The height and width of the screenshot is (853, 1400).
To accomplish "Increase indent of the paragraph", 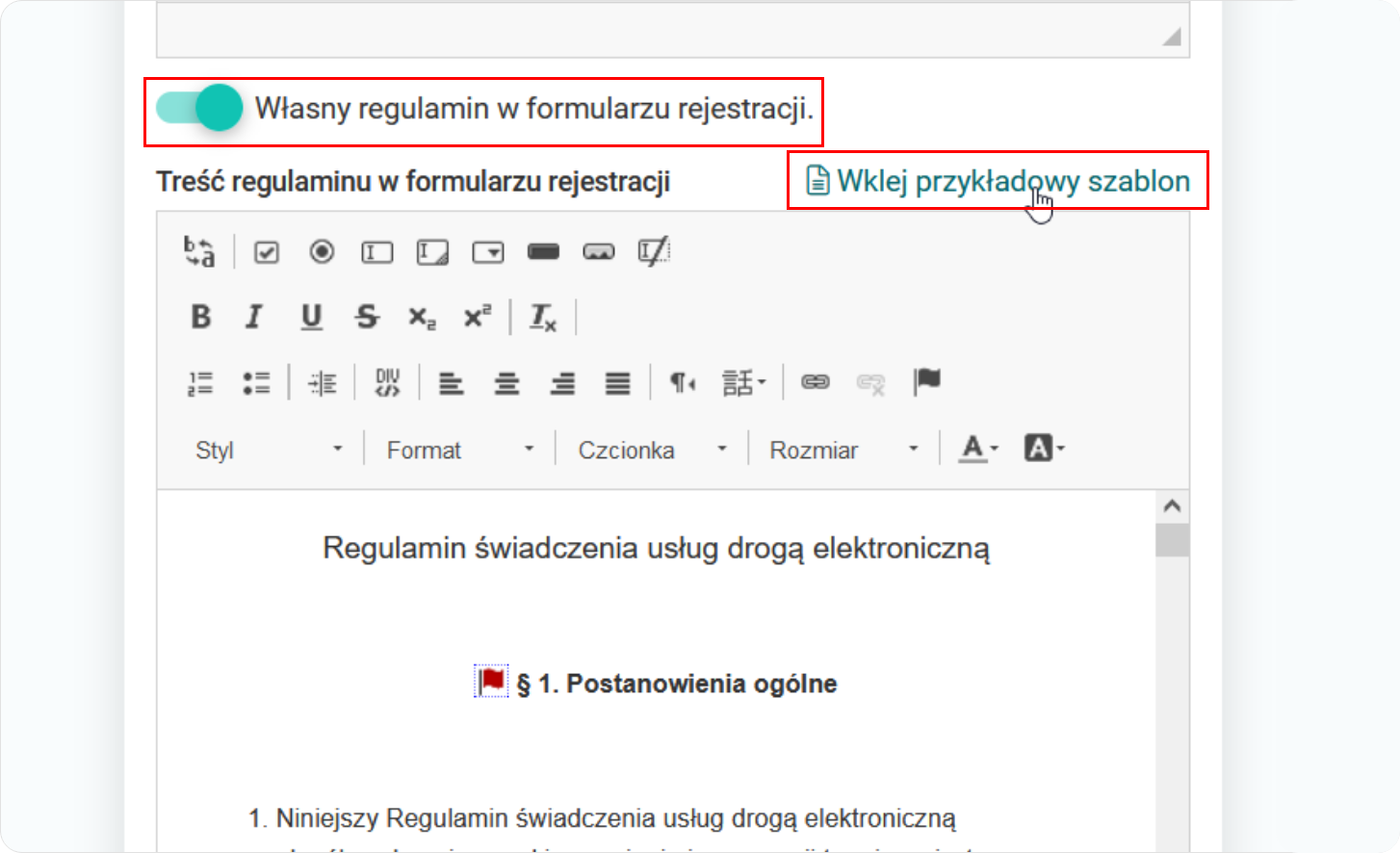I will pos(322,383).
